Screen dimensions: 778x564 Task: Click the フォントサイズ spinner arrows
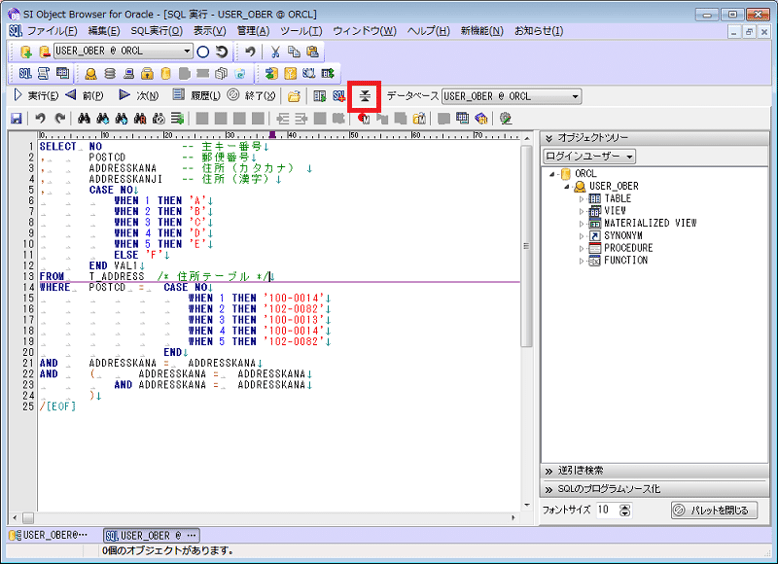[x=625, y=510]
